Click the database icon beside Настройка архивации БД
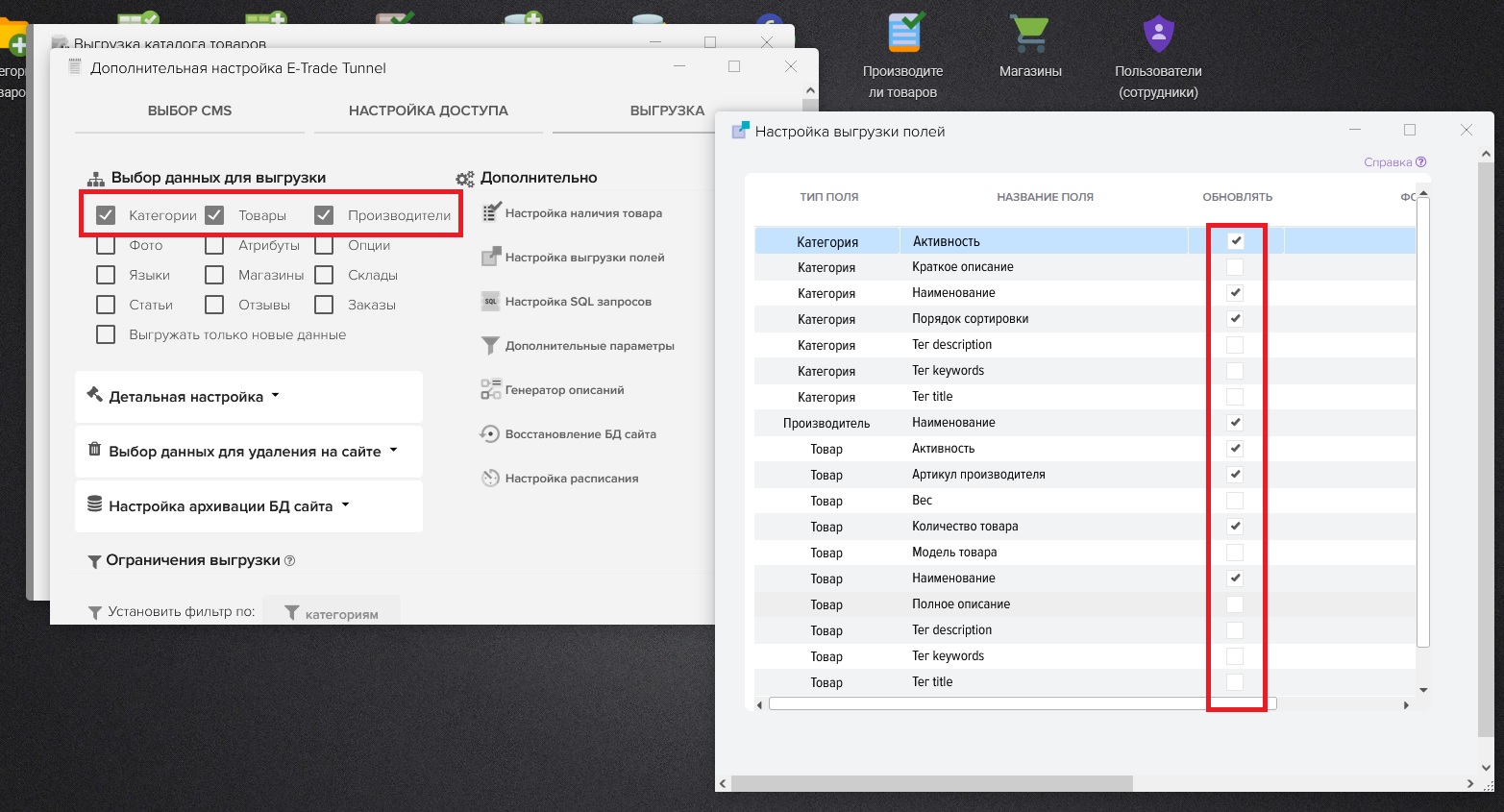The height and width of the screenshot is (812, 1504). point(94,504)
